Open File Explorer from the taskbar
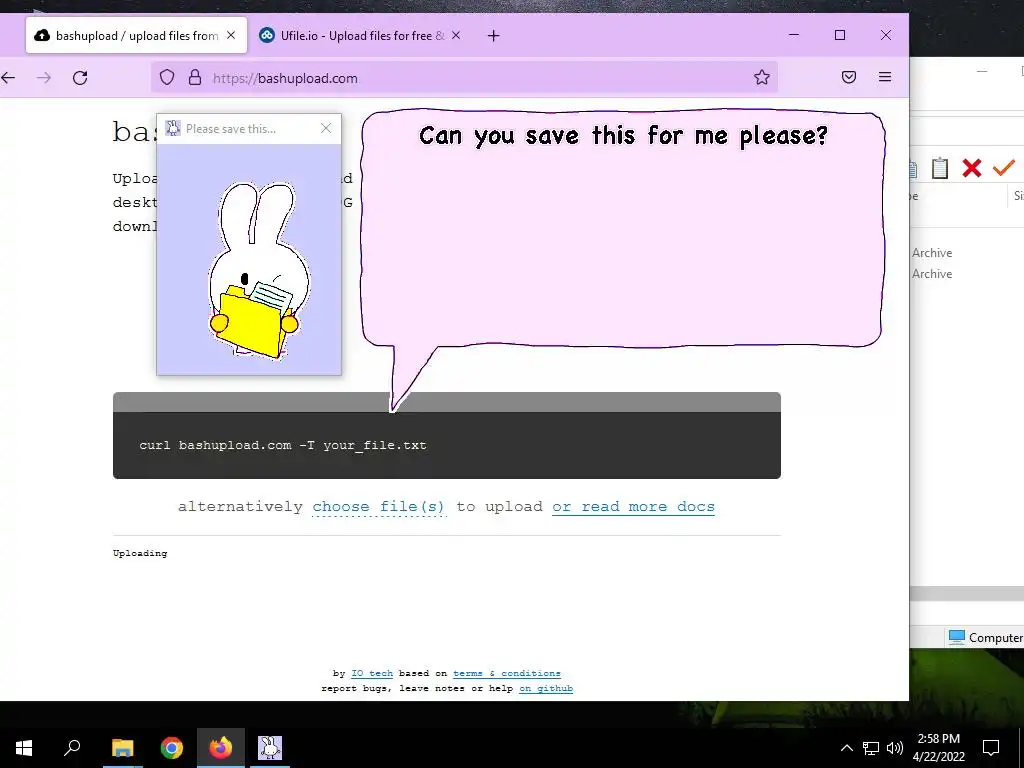The image size is (1024, 768). 122,748
